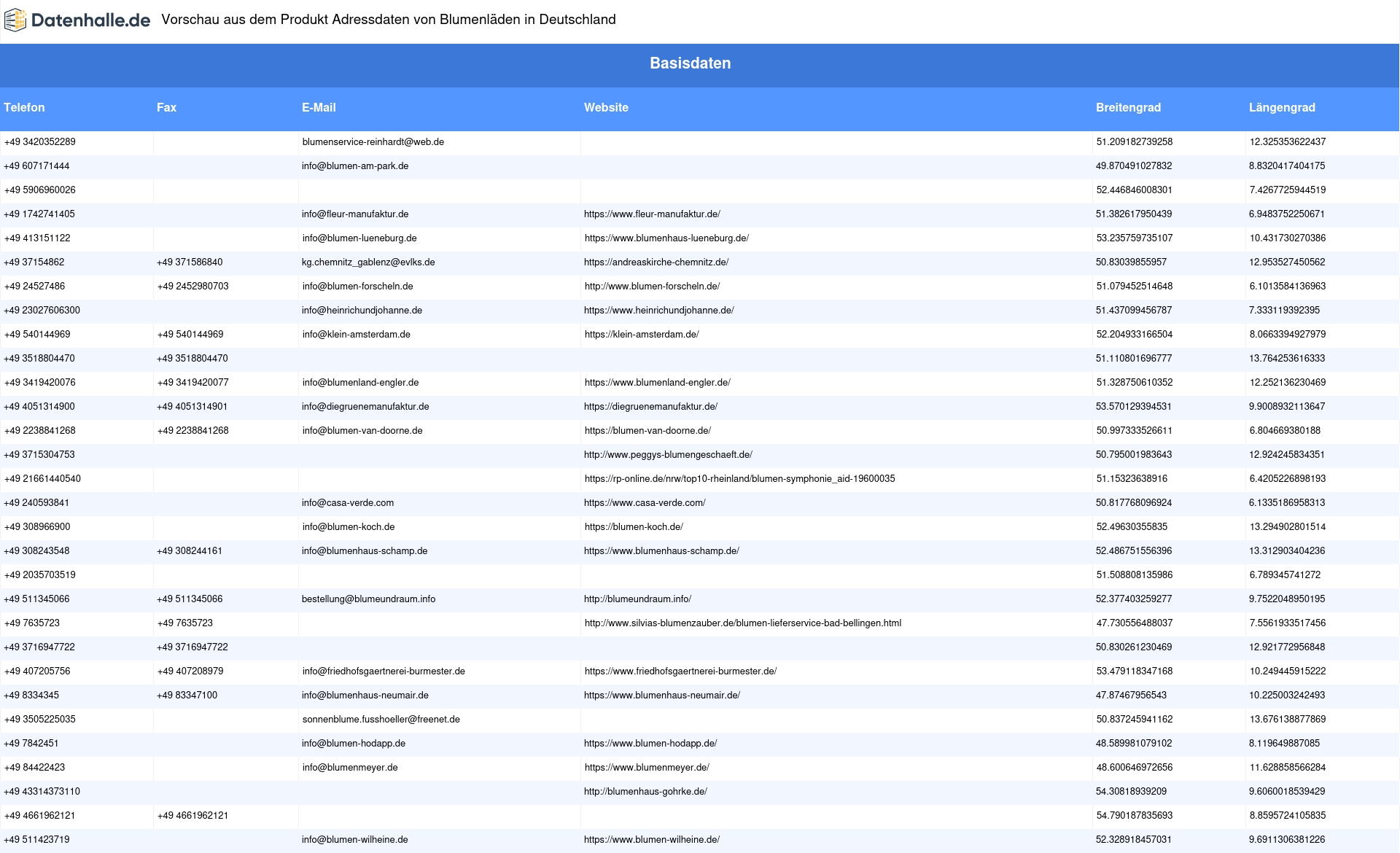Click longitude value 9.6911306381226
This screenshot has height=853, width=1400.
(x=1287, y=840)
